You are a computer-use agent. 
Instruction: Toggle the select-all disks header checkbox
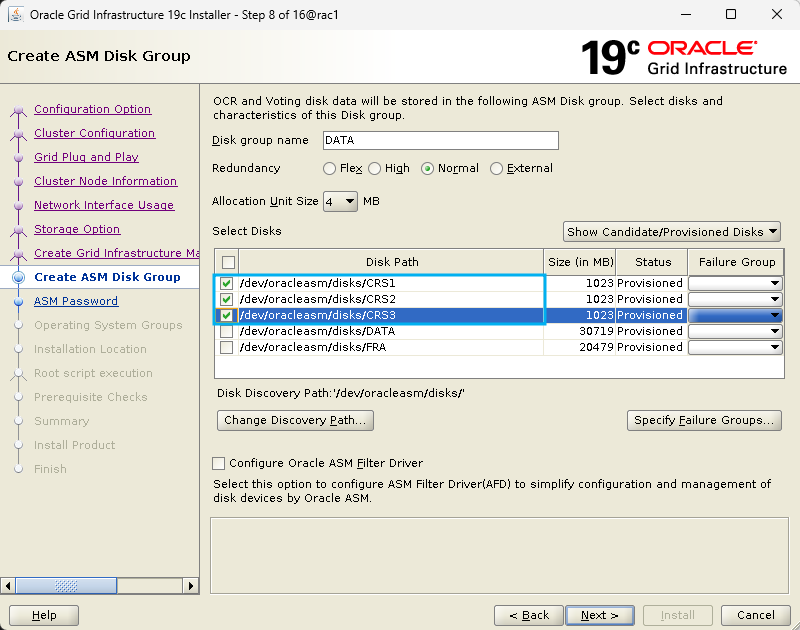(x=228, y=262)
